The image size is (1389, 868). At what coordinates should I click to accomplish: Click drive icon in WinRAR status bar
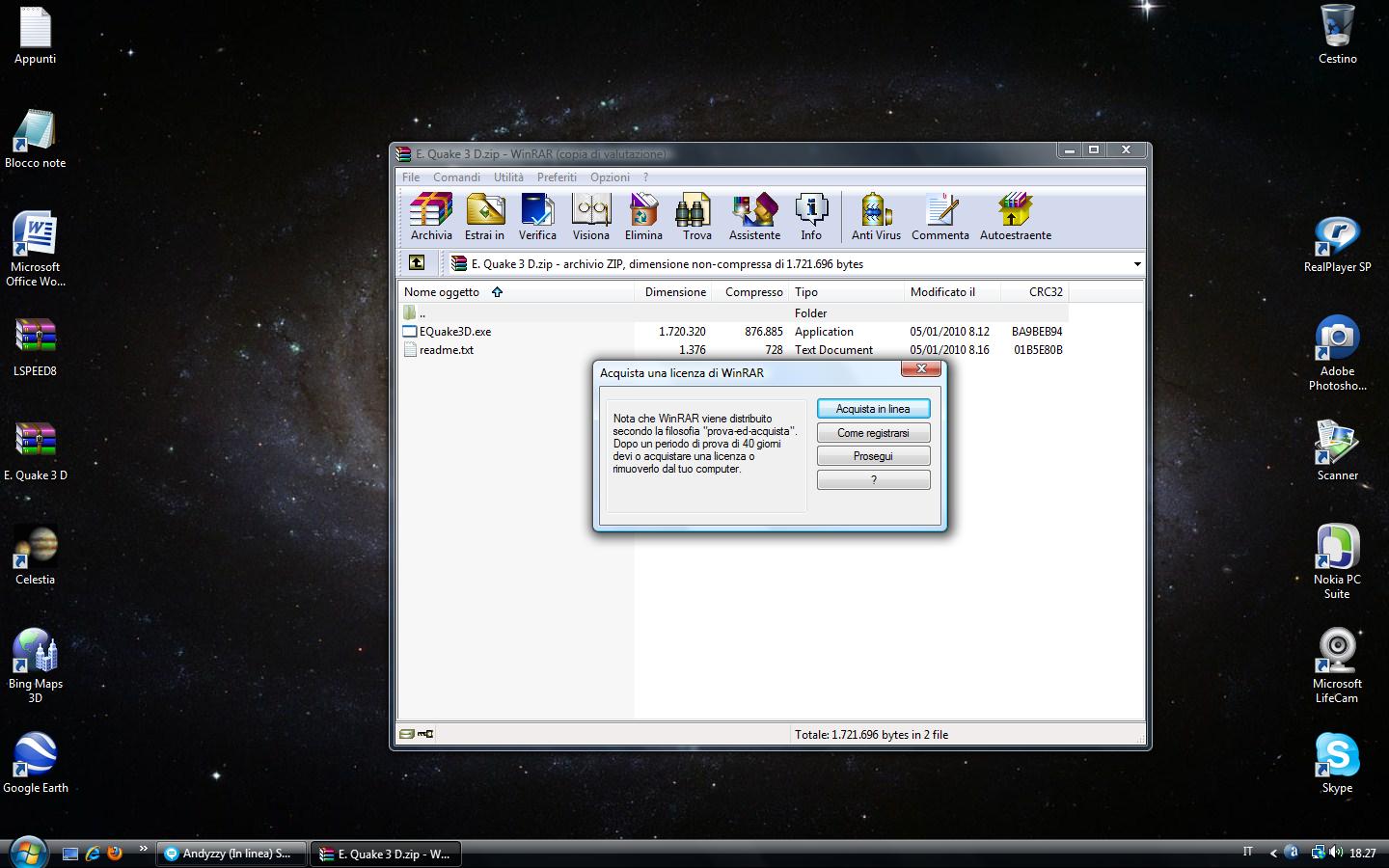click(x=407, y=734)
